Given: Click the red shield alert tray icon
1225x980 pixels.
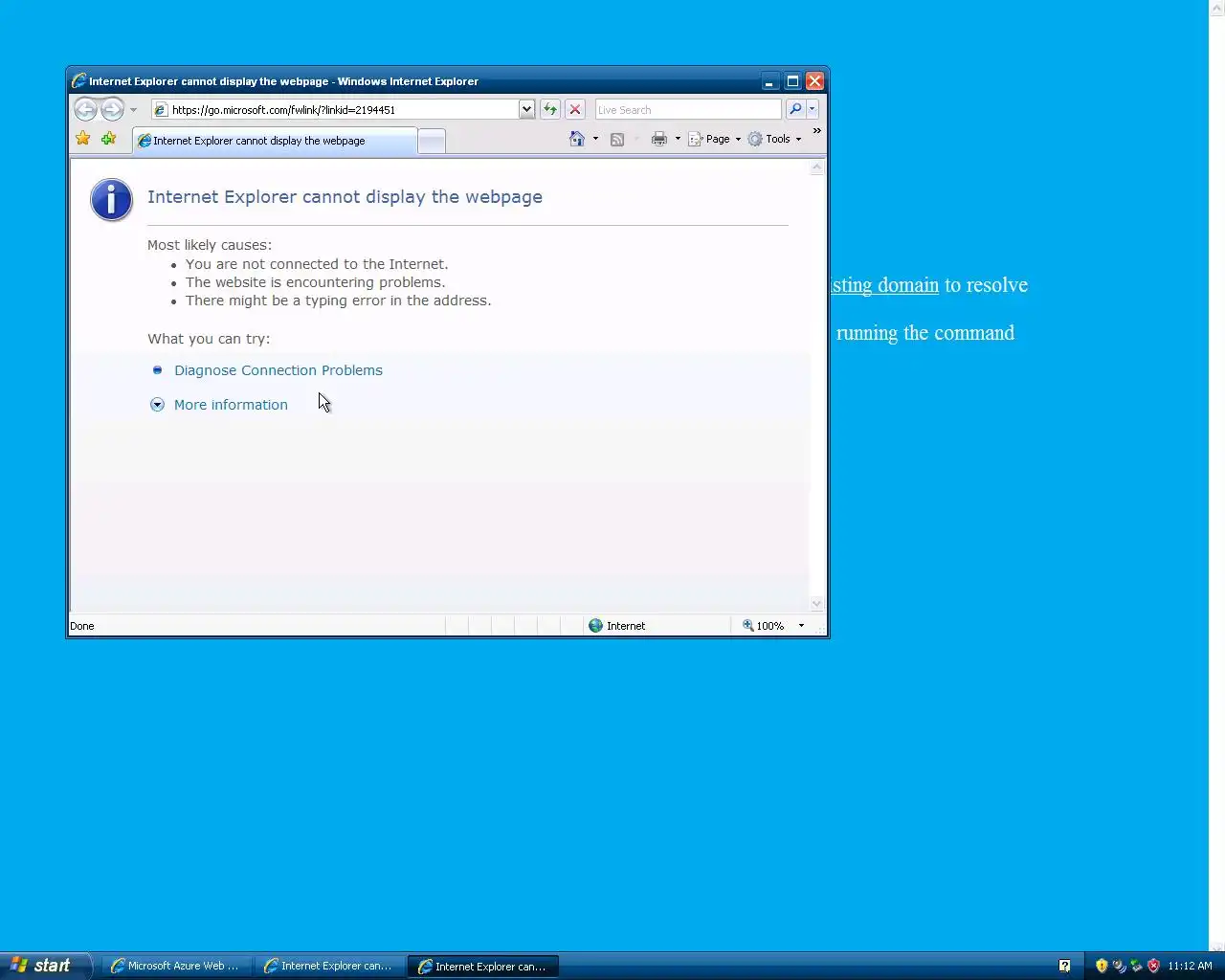Looking at the screenshot, I should (1153, 967).
